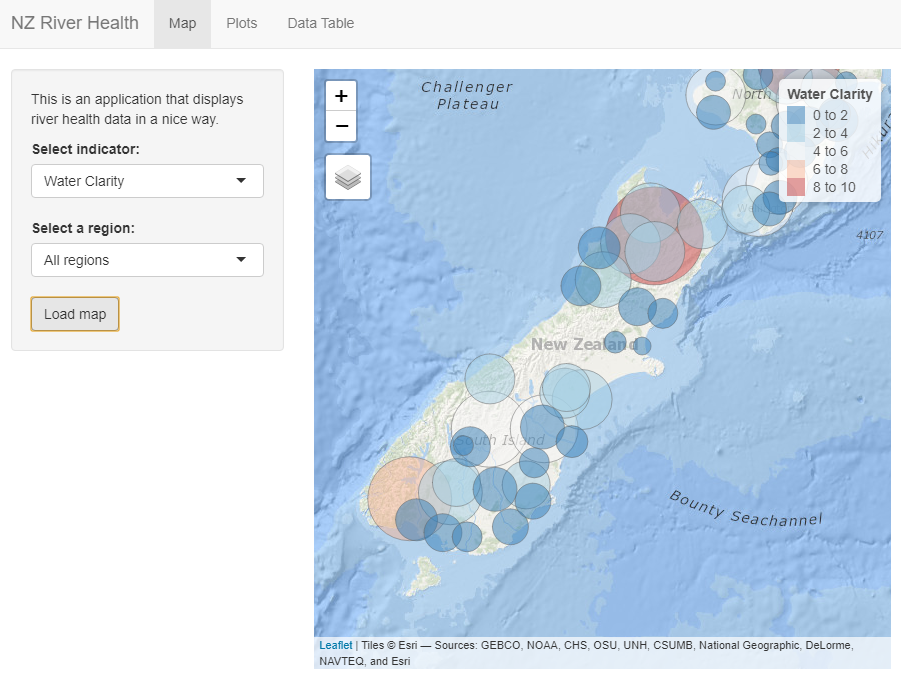Click the large orange circle marker
901x679 pixels.
click(x=409, y=498)
